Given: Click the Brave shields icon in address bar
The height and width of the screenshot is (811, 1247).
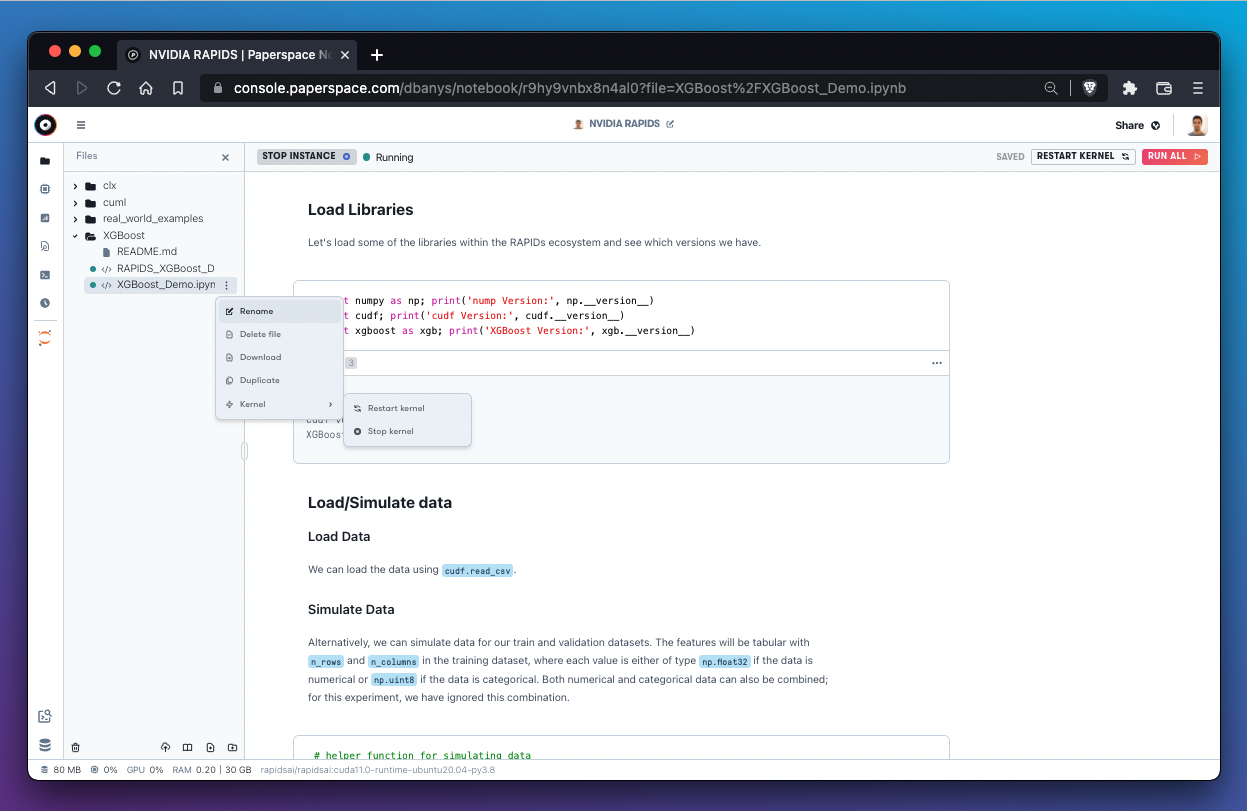Looking at the screenshot, I should [1090, 88].
